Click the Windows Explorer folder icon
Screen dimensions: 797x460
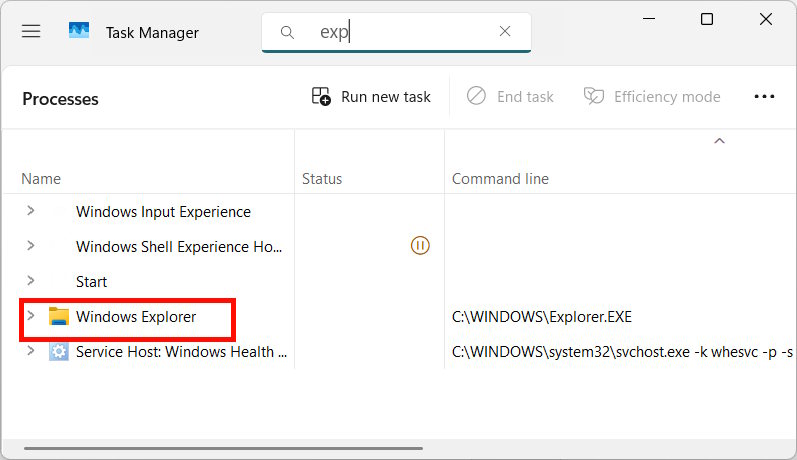point(58,316)
